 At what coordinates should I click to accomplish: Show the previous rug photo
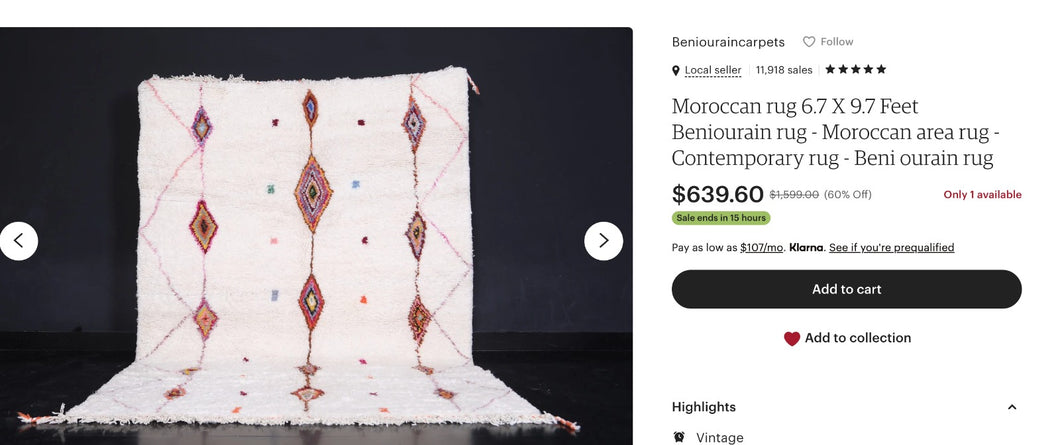19,241
